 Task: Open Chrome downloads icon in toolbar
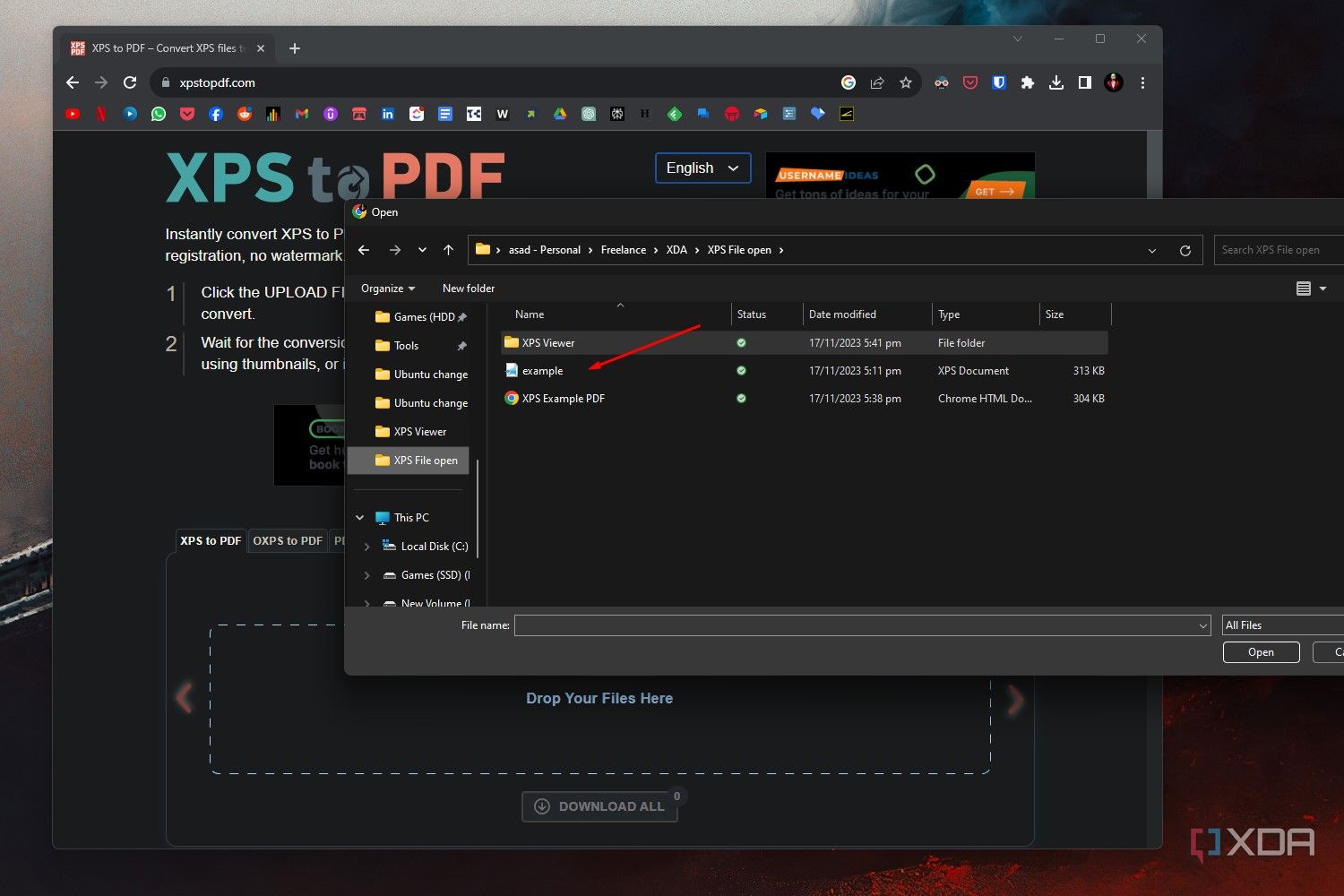click(x=1056, y=82)
